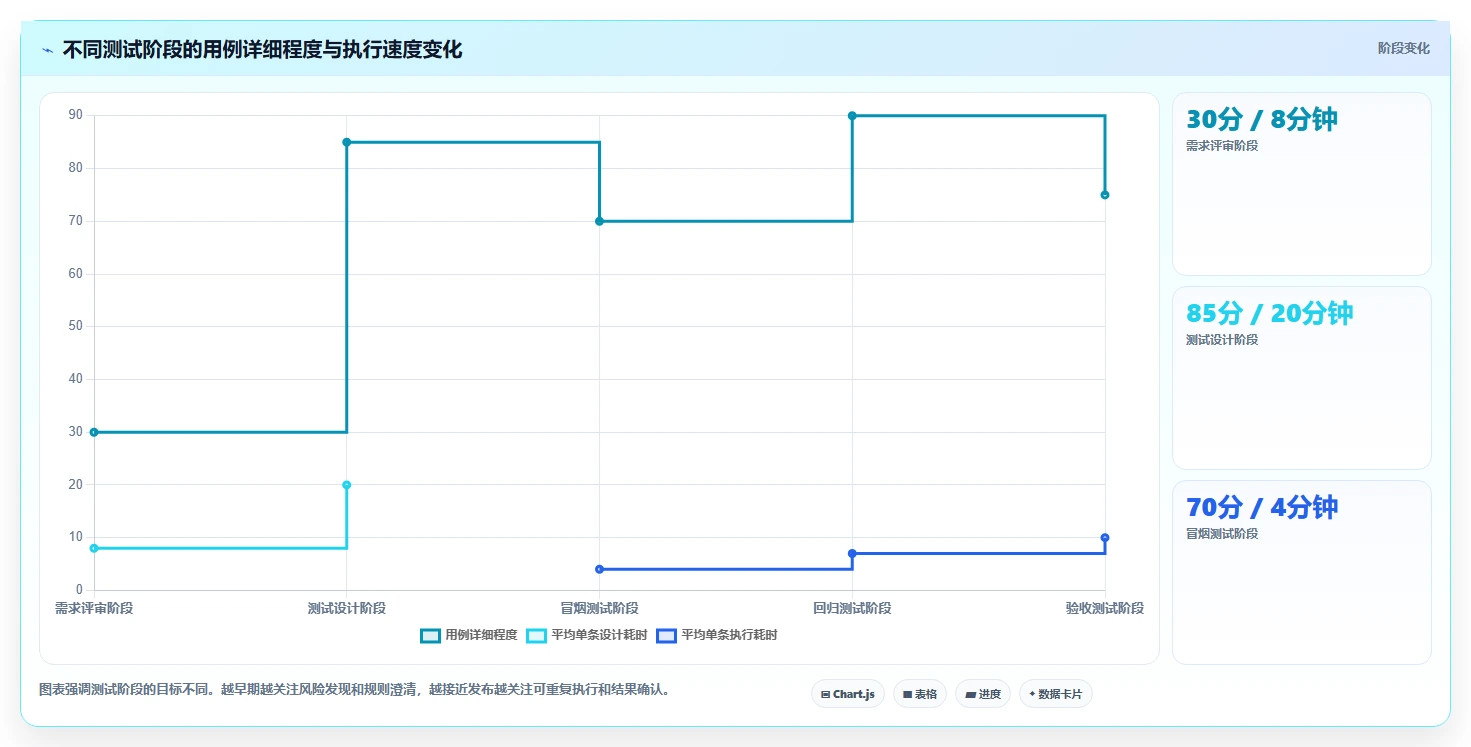Toggle the 平均单条设计耗时 legend item
Image resolution: width=1471 pixels, height=747 pixels.
pyautogui.click(x=586, y=635)
